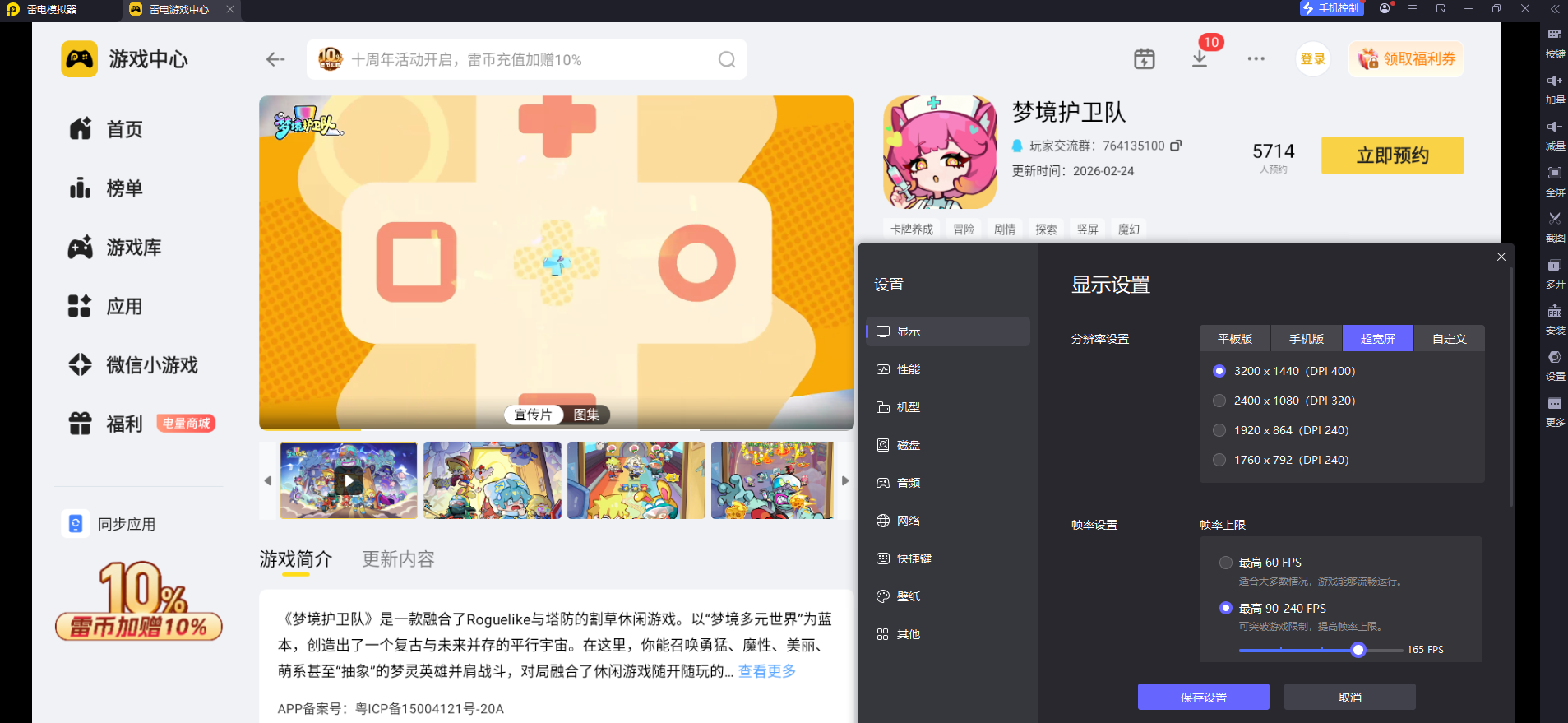Switch to 自定义 resolution tab
Screen dimensions: 1568x723
(x=1450, y=339)
